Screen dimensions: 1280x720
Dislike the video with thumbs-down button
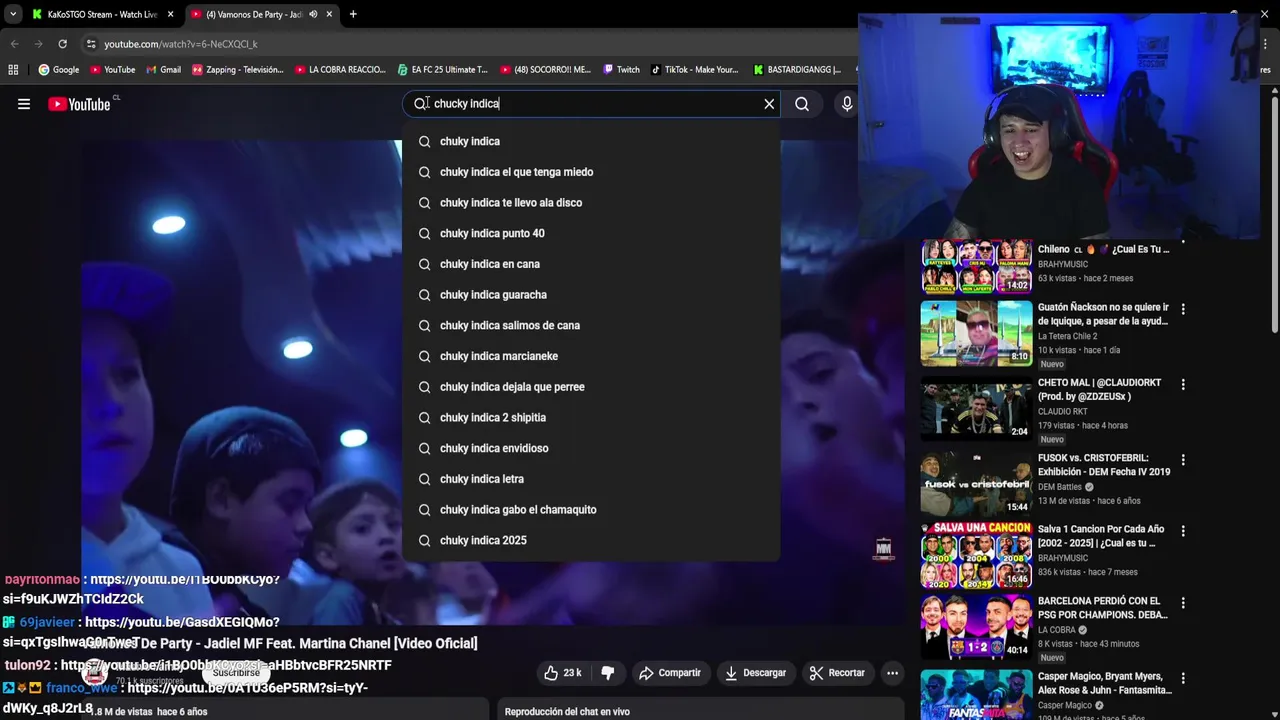pyautogui.click(x=607, y=673)
